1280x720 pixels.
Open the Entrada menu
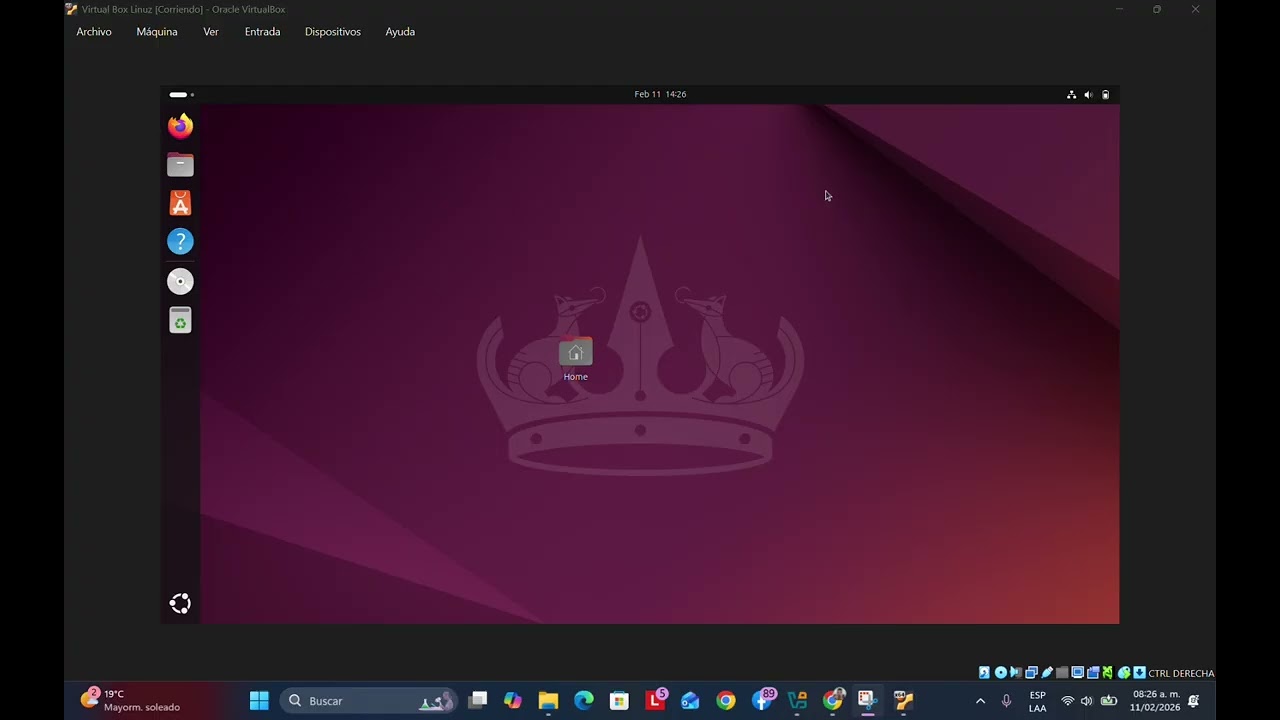click(x=262, y=32)
